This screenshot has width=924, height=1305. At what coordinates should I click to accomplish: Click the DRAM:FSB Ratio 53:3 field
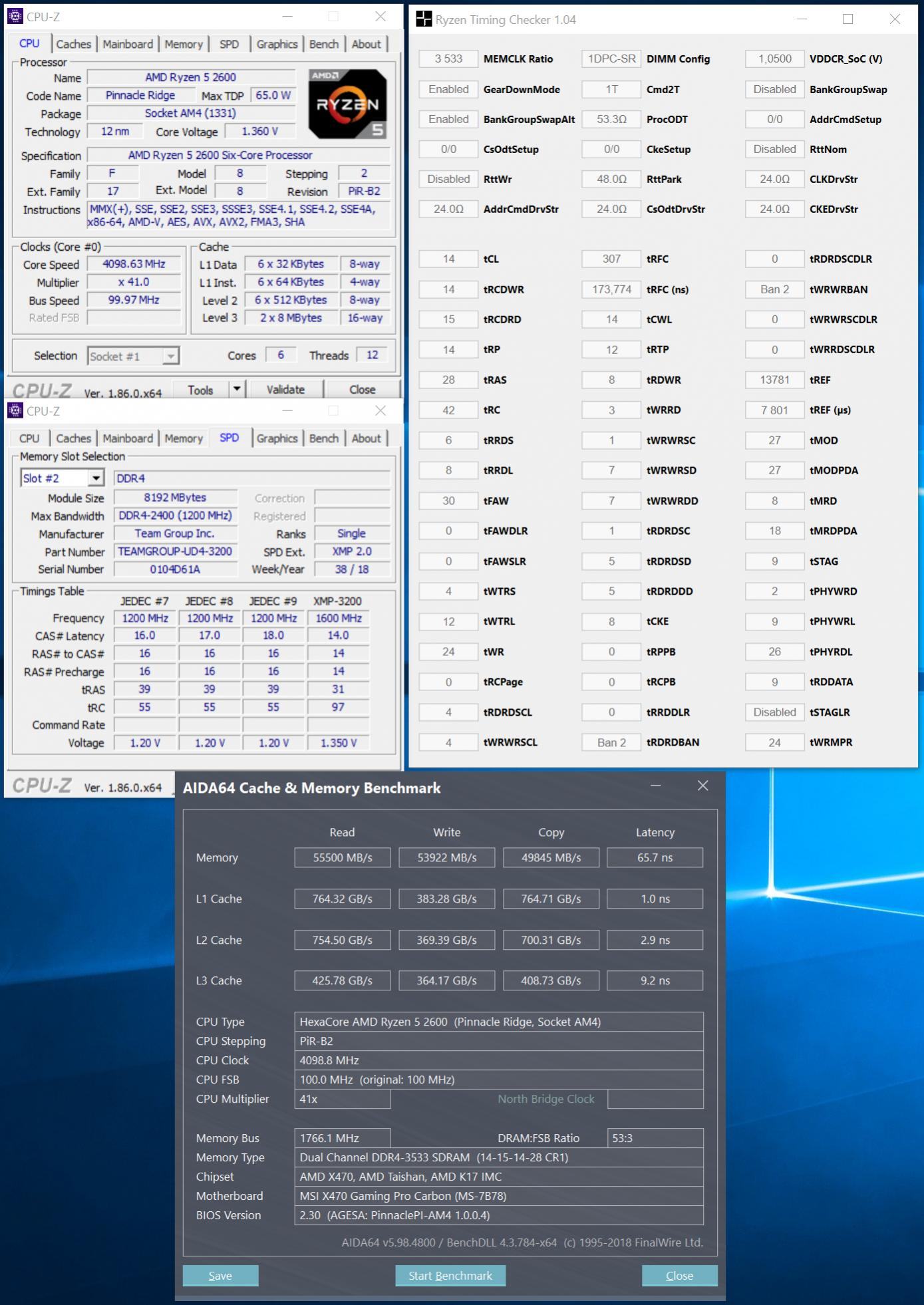coord(655,1138)
